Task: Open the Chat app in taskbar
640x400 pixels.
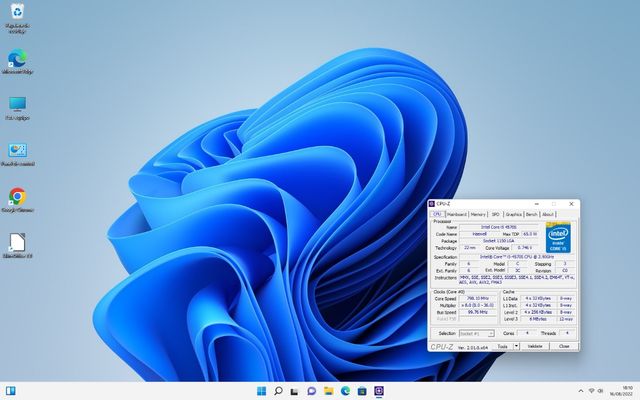Action: point(311,391)
